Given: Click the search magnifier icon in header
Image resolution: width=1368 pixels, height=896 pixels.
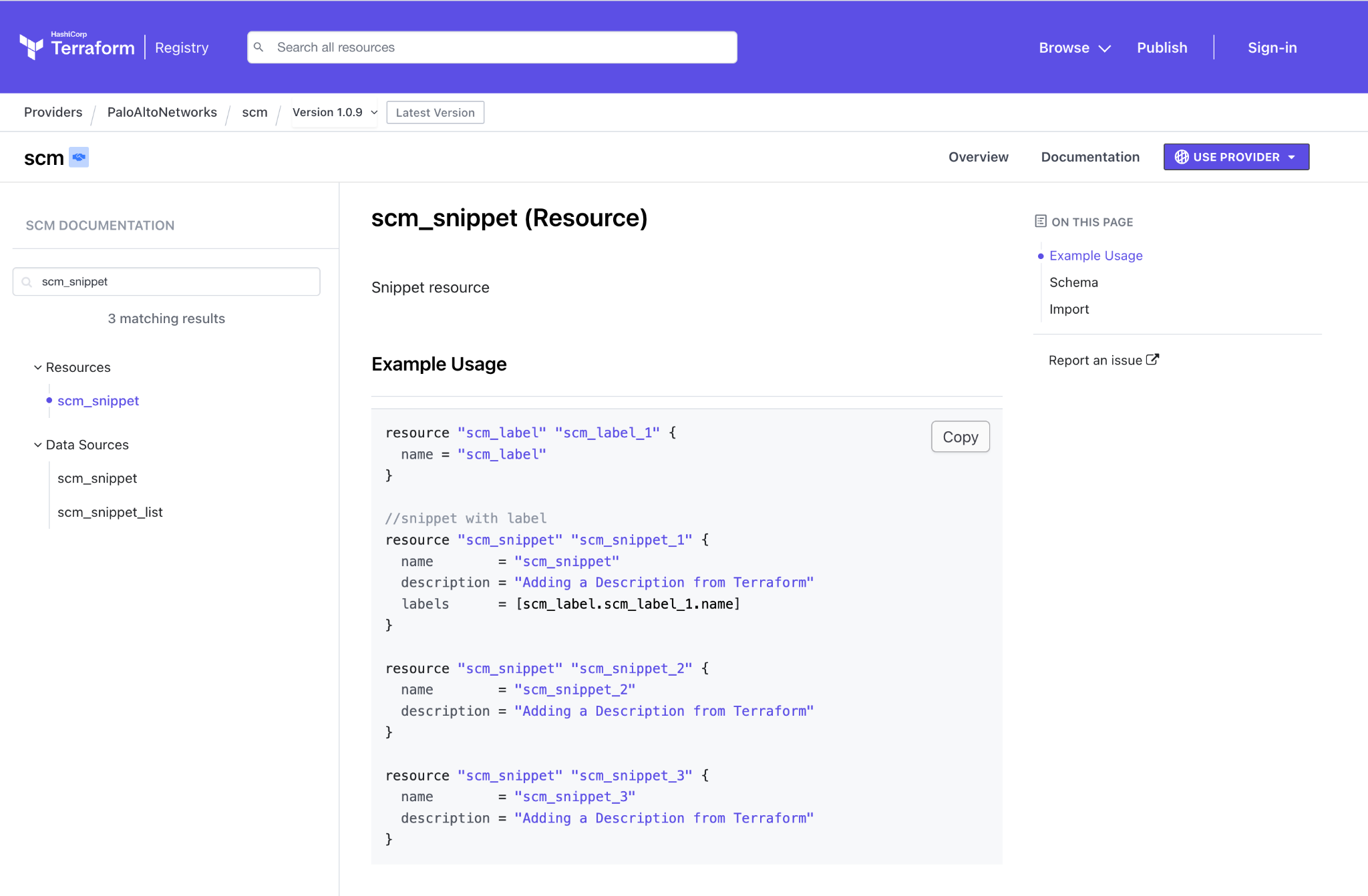Looking at the screenshot, I should click(x=259, y=47).
